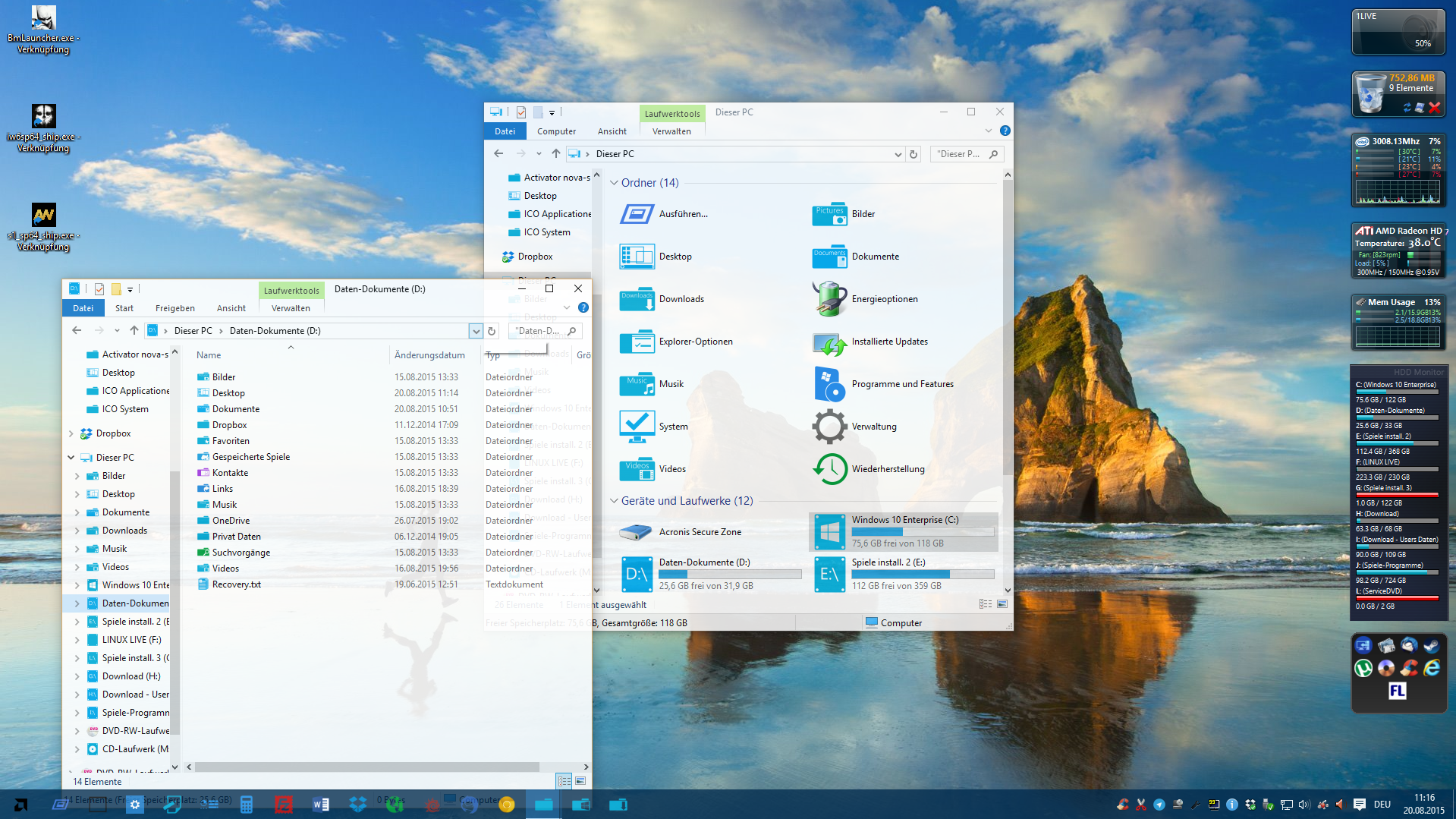Switch Daten-Dokumente window to details view
Image resolution: width=1456 pixels, height=819 pixels.
pos(564,781)
